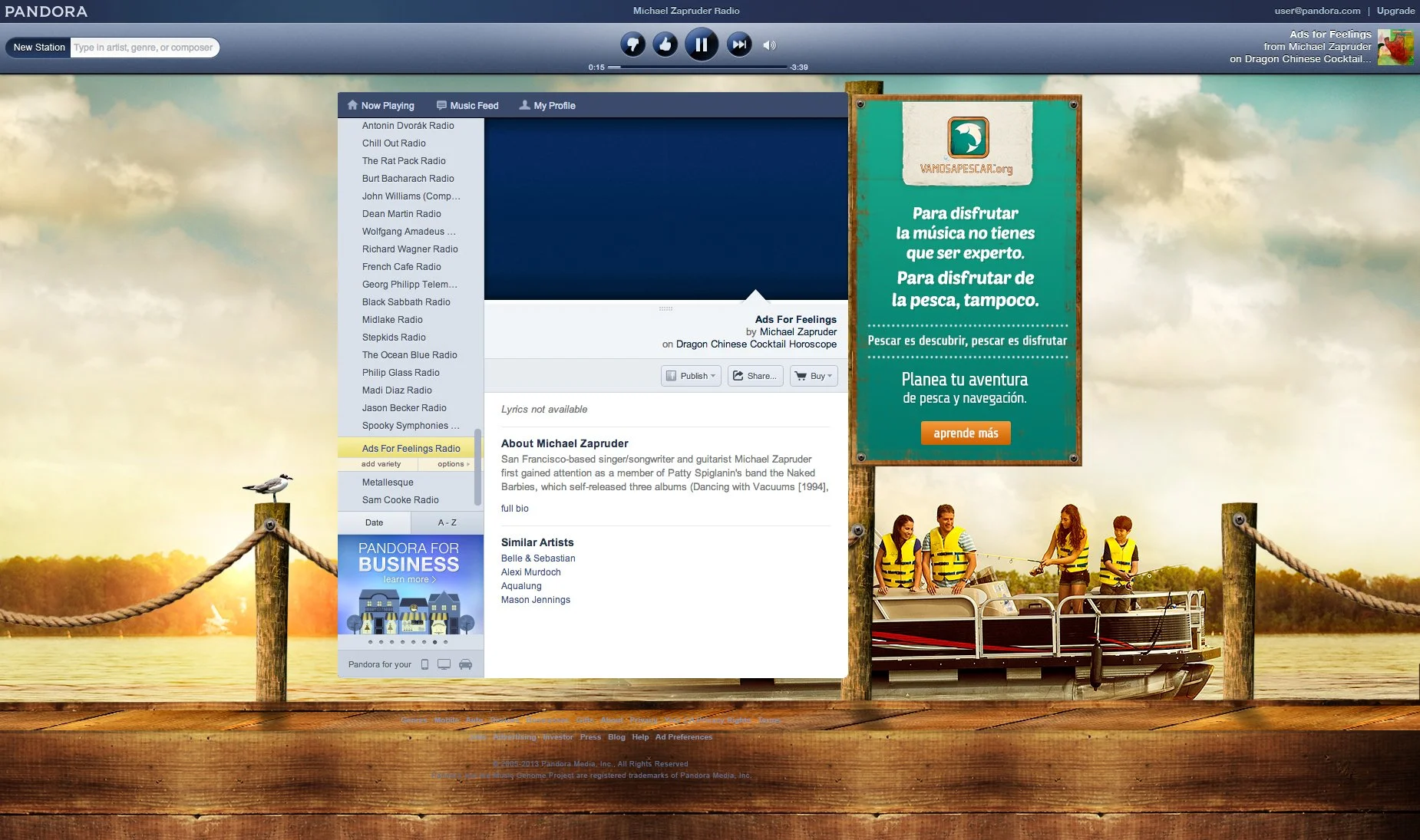
Task: Switch to the Music Feed tab
Action: coord(467,105)
